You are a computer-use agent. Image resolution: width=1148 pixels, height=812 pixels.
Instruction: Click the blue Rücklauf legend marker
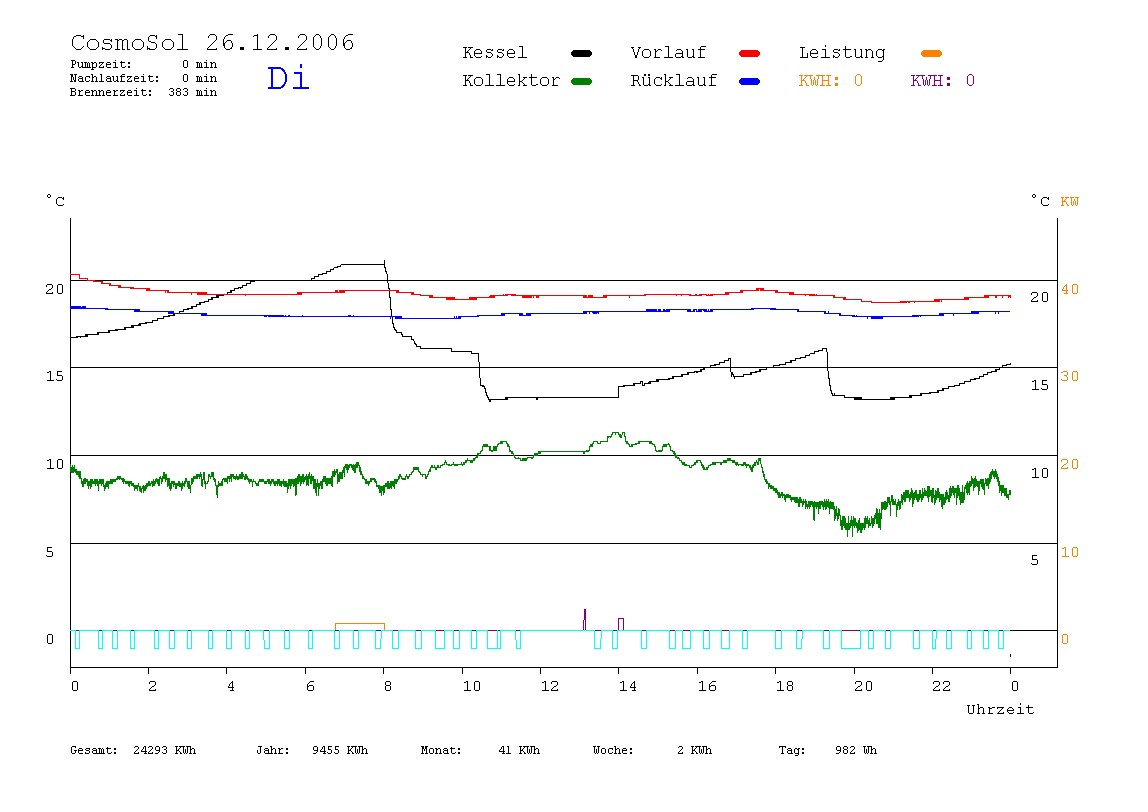750,81
